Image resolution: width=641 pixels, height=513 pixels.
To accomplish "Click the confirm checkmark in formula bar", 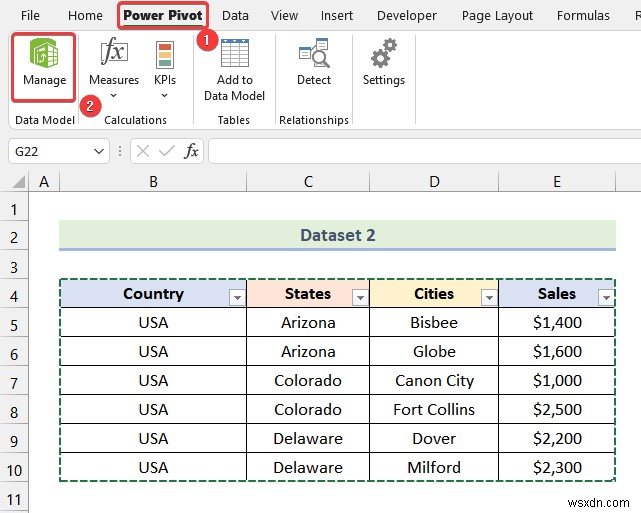I will pyautogui.click(x=166, y=151).
